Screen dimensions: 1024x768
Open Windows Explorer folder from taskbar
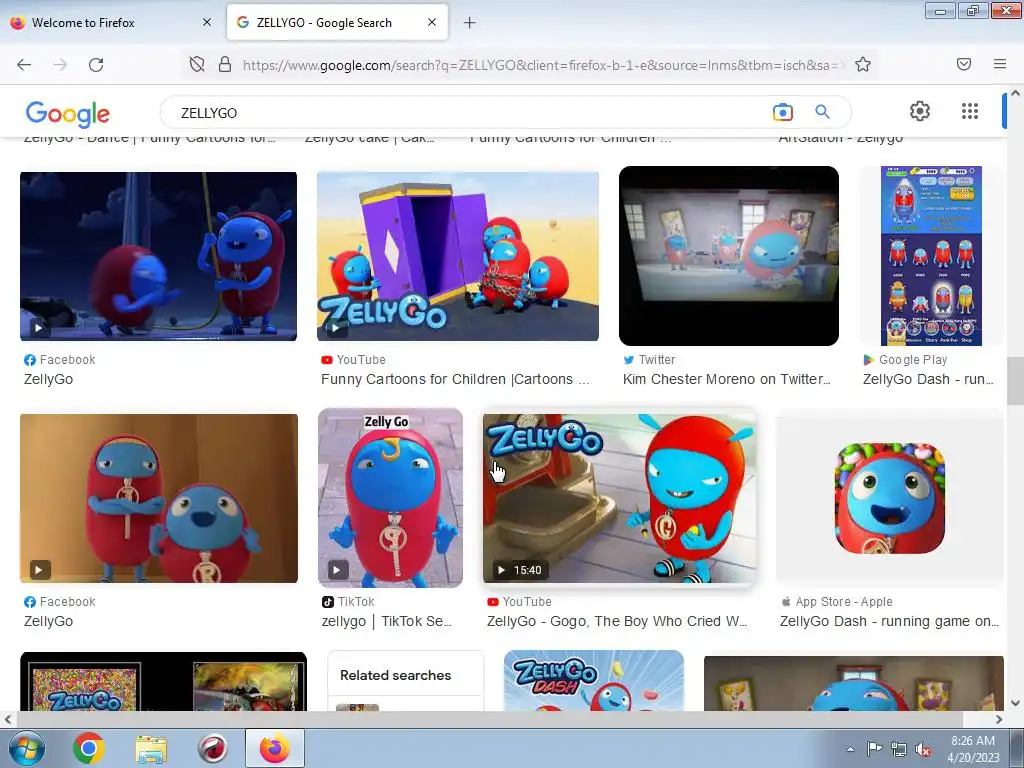[x=151, y=748]
